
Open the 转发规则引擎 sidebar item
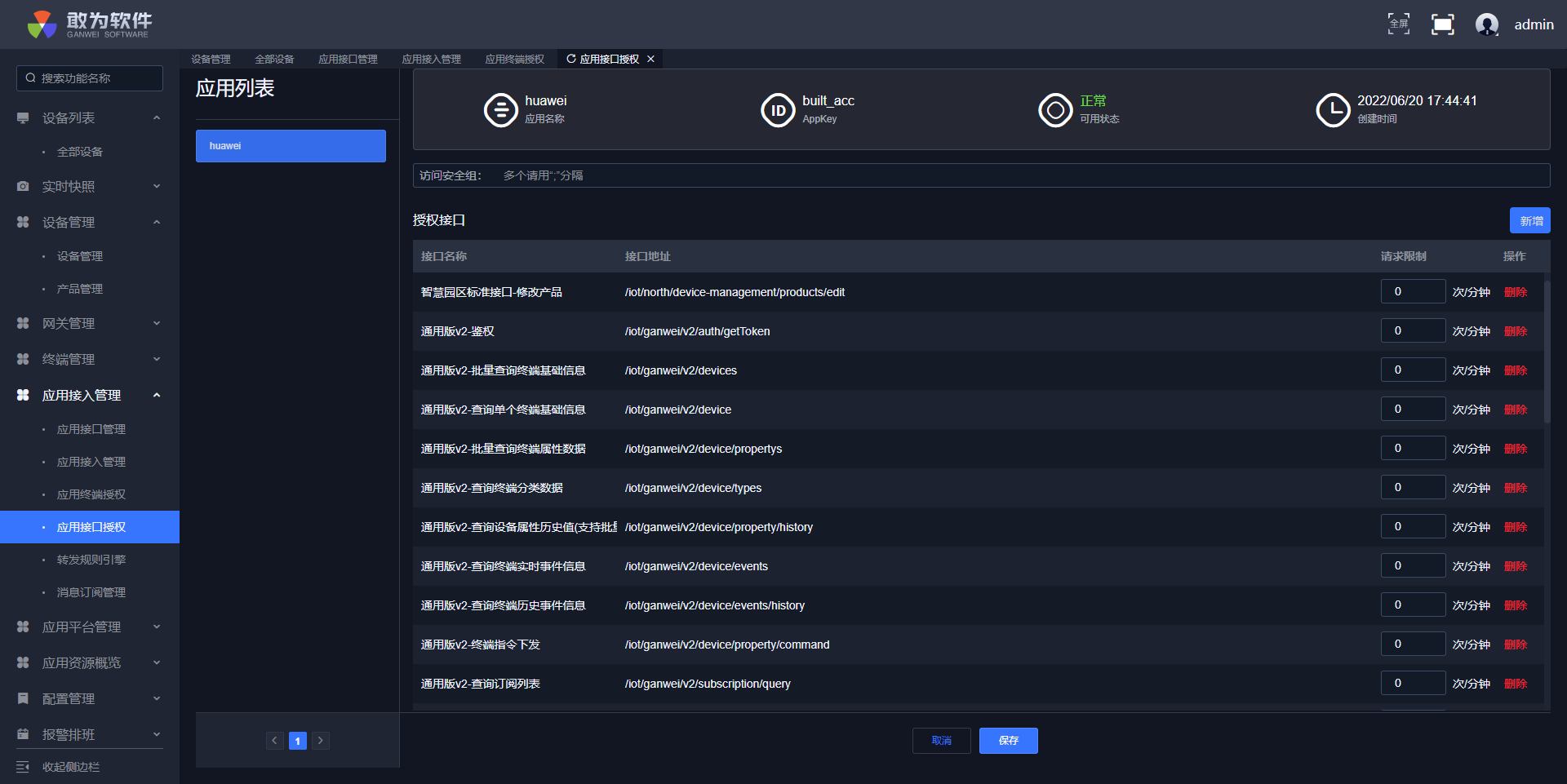tap(91, 560)
